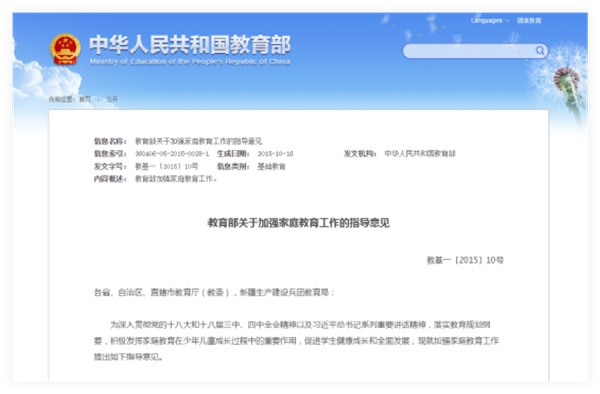Image resolution: width=600 pixels, height=394 pixels.
Task: Click the 信息名称 value text
Action: pyautogui.click(x=199, y=142)
